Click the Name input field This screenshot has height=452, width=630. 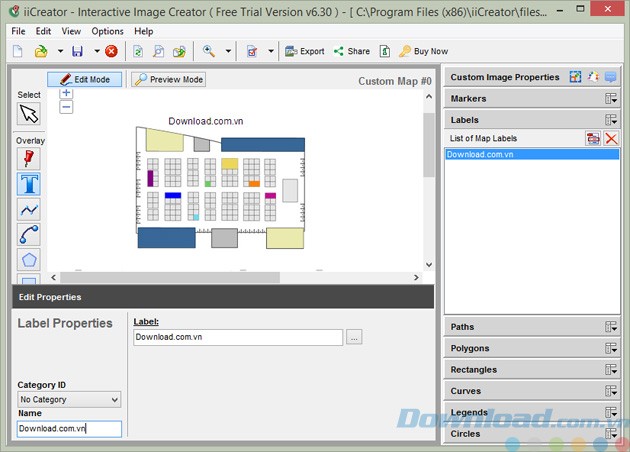click(69, 428)
